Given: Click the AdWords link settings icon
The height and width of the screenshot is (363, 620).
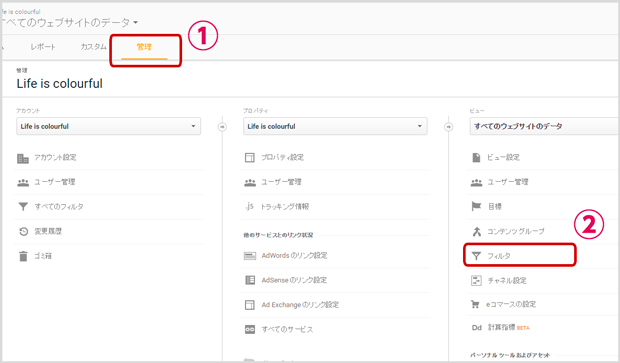Looking at the screenshot, I should point(250,256).
